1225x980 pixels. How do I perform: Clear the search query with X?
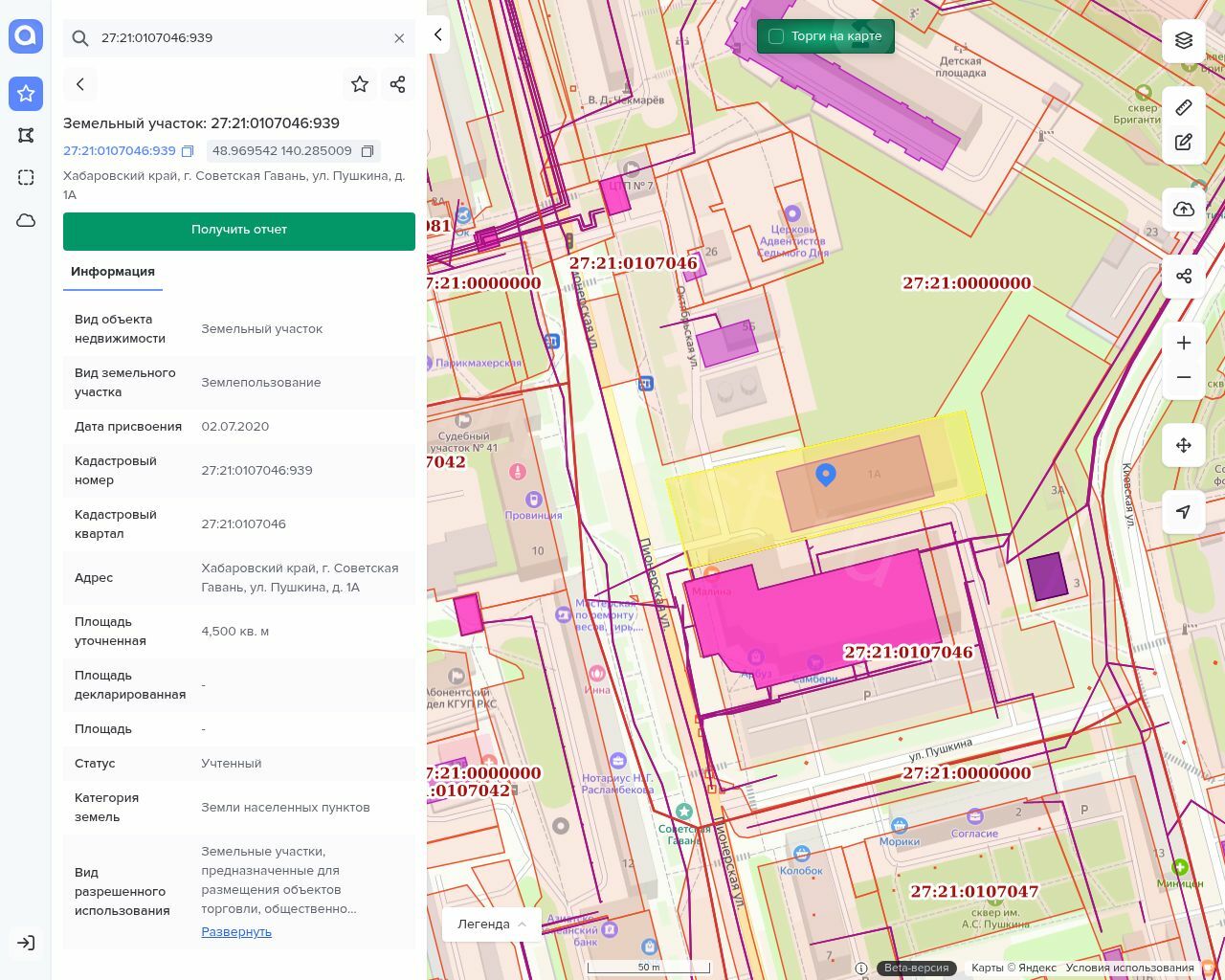[x=399, y=38]
